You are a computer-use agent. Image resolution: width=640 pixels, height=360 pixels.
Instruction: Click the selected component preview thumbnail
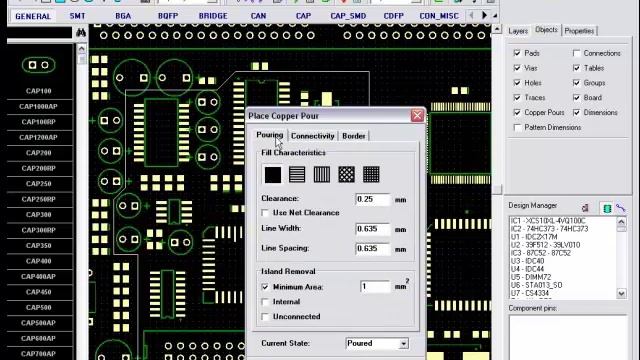tap(39, 65)
